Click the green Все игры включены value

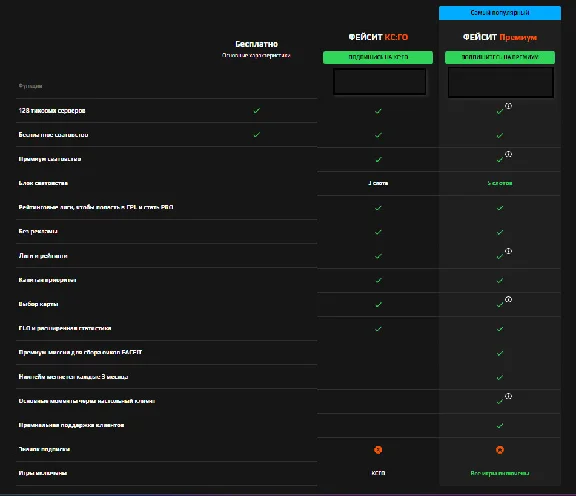[x=500, y=473]
